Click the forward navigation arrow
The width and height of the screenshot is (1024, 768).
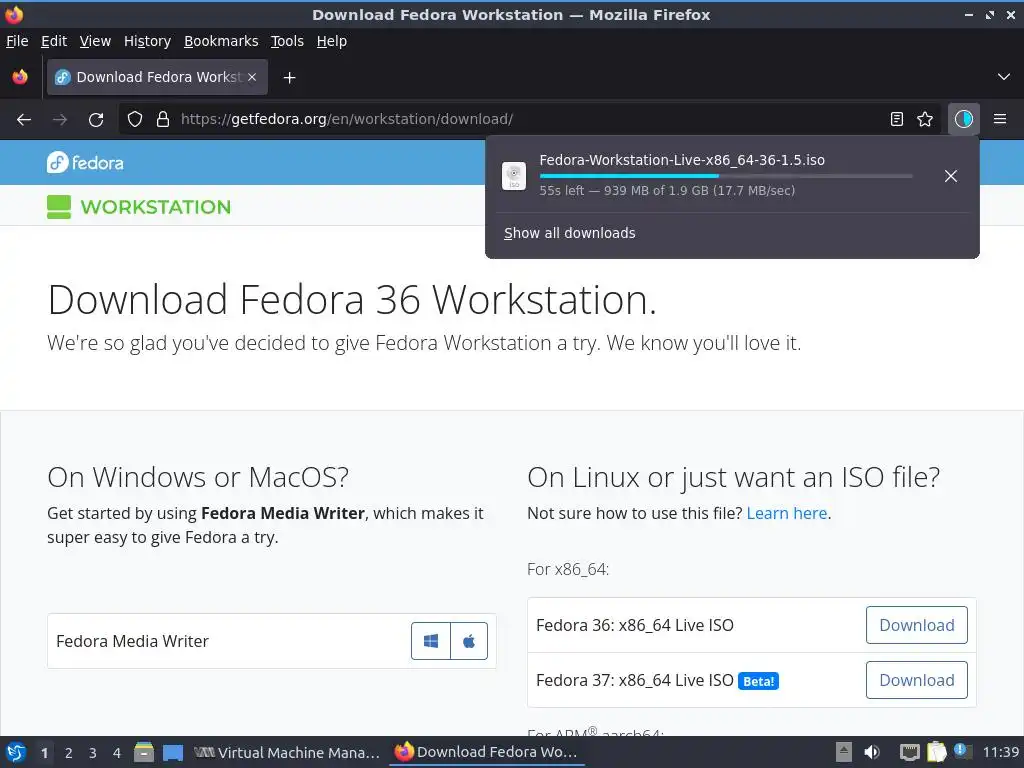(60, 119)
